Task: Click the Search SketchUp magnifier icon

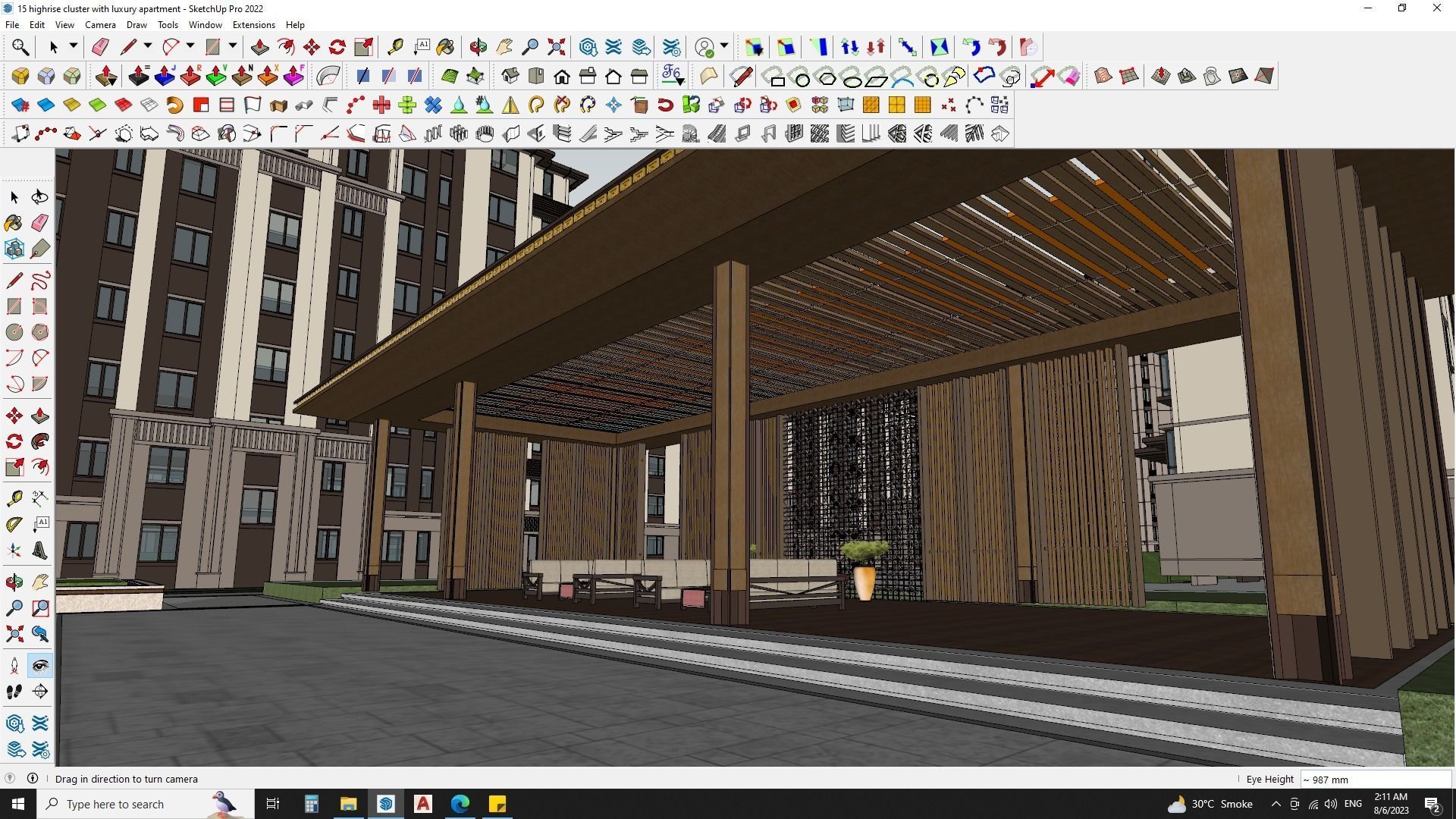Action: [20, 47]
